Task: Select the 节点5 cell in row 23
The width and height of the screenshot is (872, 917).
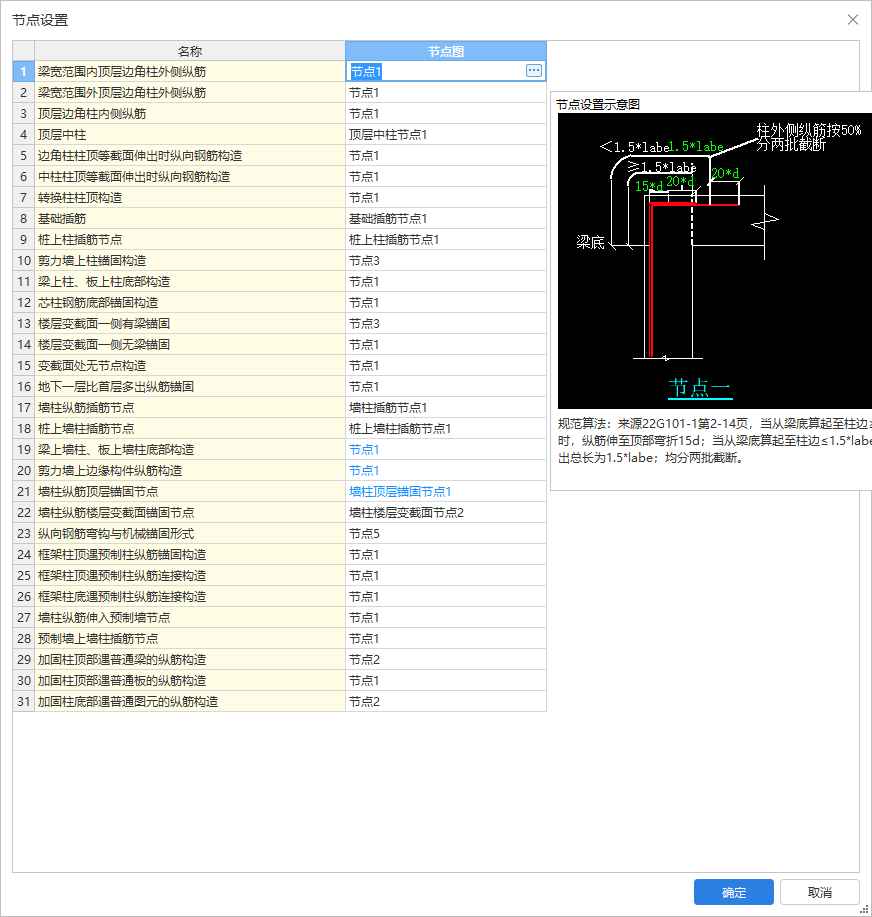Action: (362, 533)
